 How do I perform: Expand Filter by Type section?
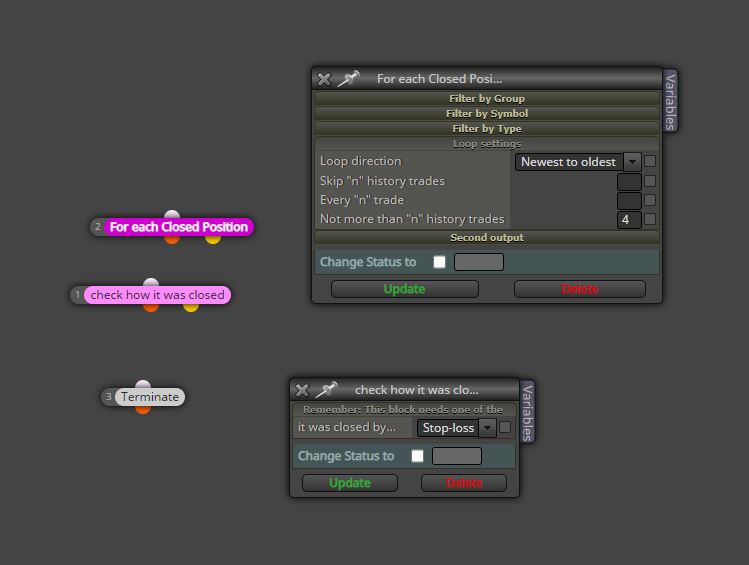click(487, 128)
